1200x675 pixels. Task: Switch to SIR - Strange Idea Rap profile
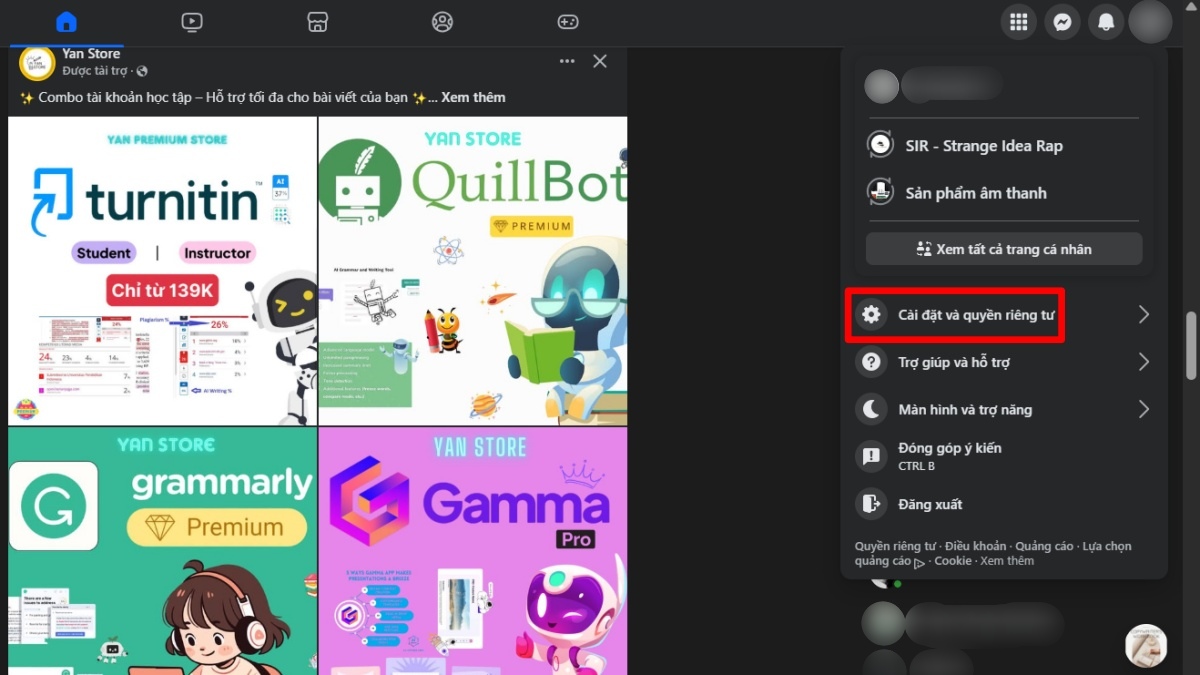(x=1002, y=145)
